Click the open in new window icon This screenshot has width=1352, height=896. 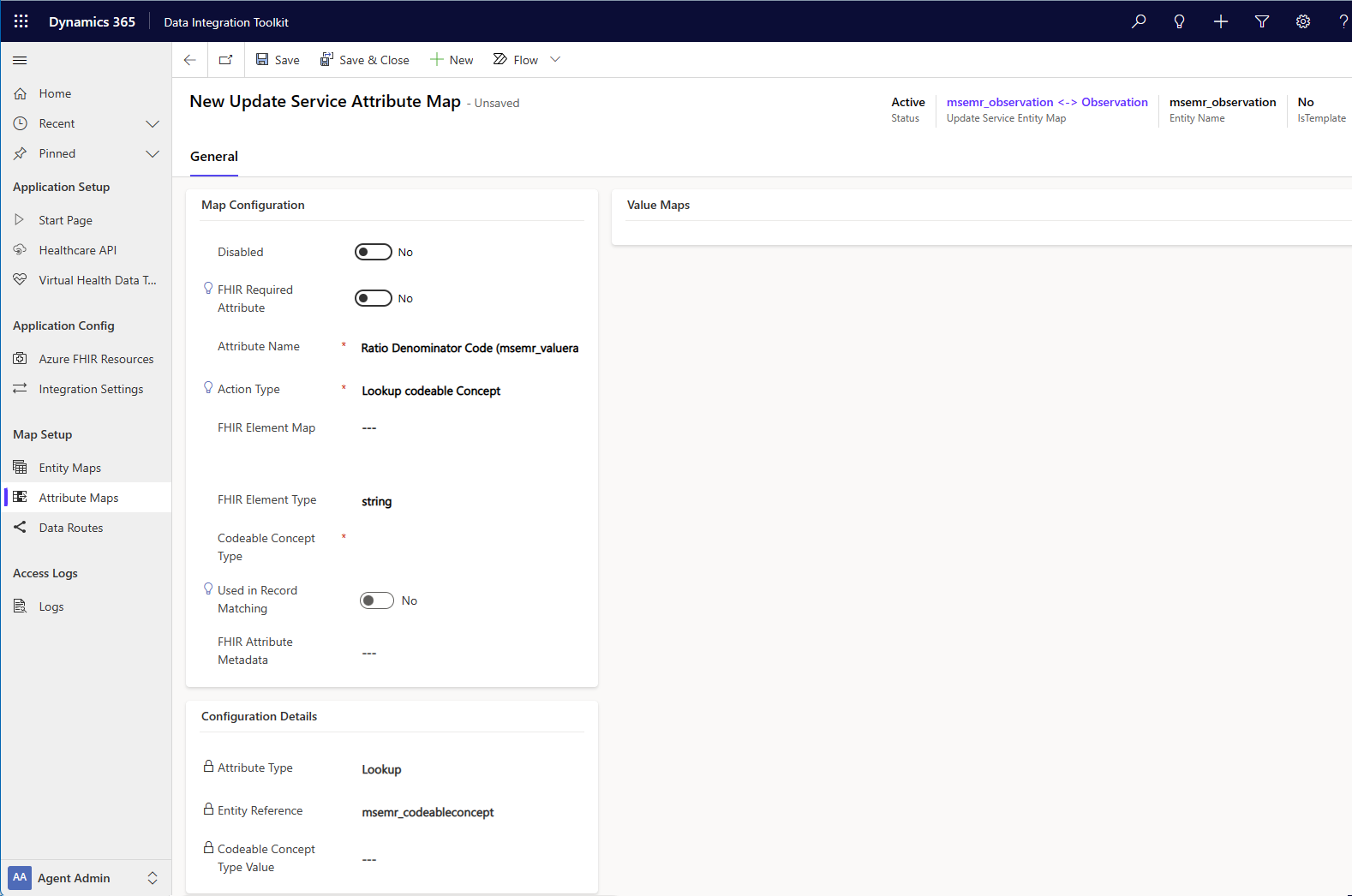point(226,60)
